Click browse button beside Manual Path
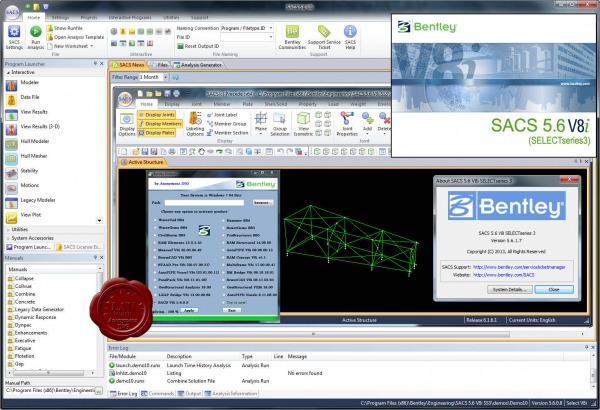The image size is (600, 410). [x=98, y=390]
